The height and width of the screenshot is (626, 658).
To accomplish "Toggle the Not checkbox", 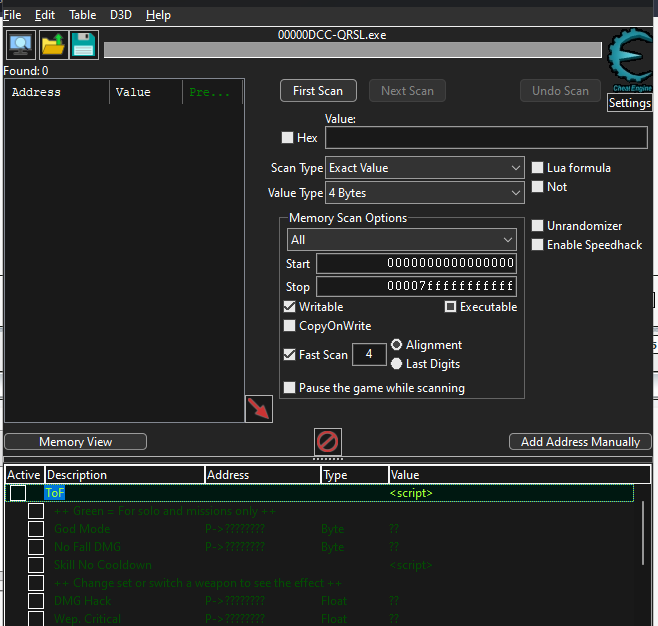I will click(x=537, y=187).
